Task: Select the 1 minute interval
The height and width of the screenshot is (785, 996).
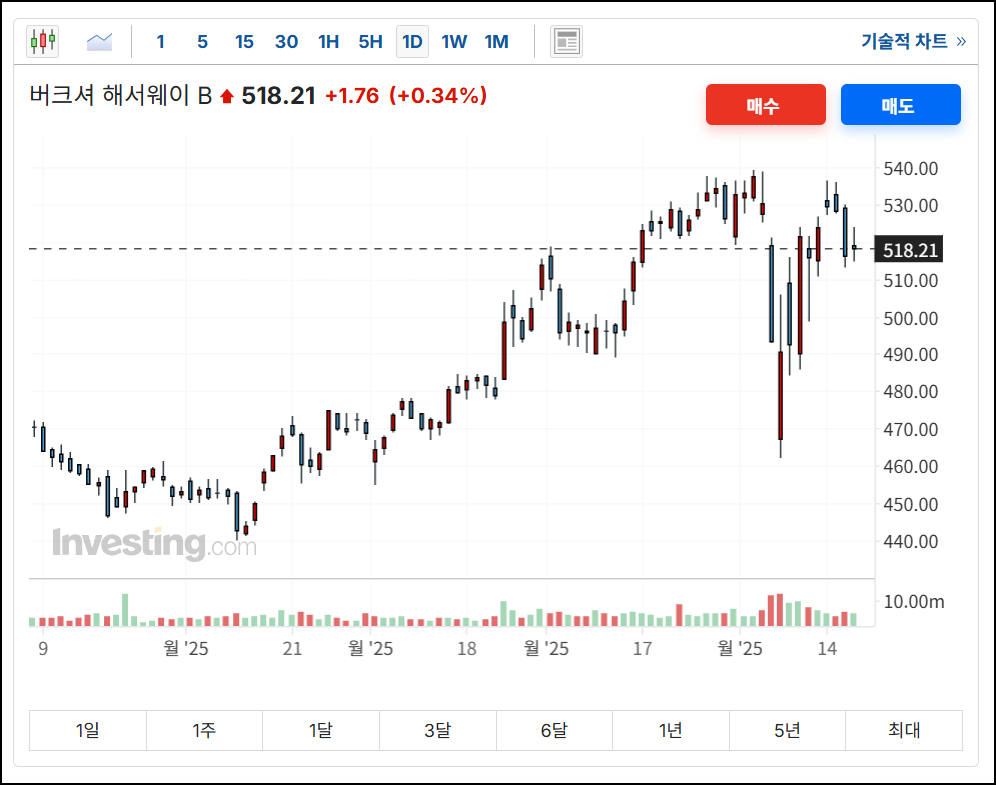Action: coord(161,42)
